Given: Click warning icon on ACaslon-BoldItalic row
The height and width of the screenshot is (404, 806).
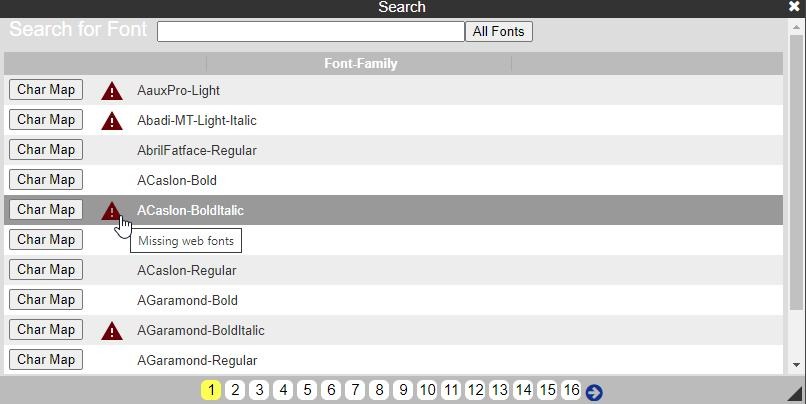Looking at the screenshot, I should point(112,211).
